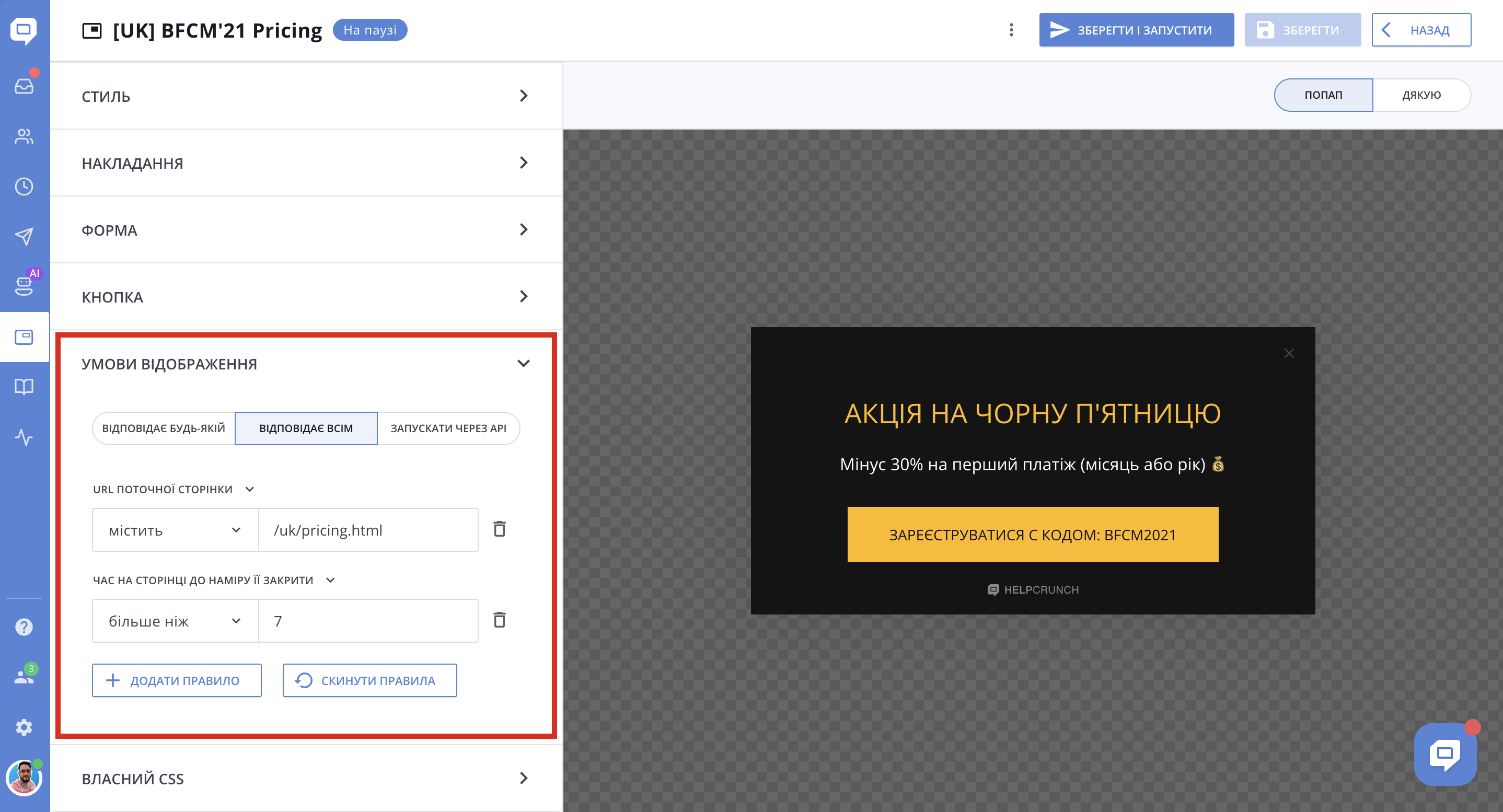This screenshot has height=812, width=1503.
Task: Delete the URL rule with trash icon
Action: click(x=500, y=529)
